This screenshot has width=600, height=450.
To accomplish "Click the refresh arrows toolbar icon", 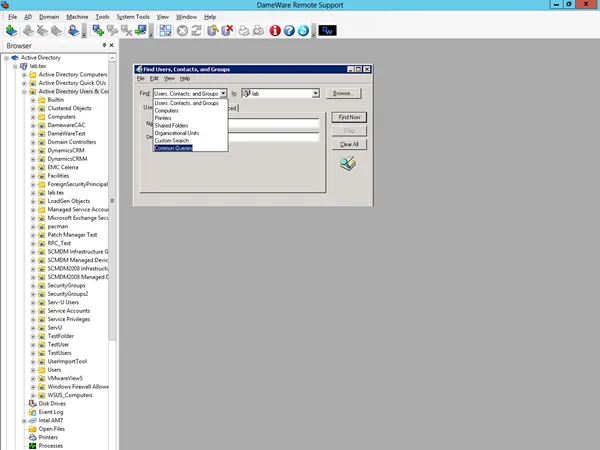I will click(196, 31).
